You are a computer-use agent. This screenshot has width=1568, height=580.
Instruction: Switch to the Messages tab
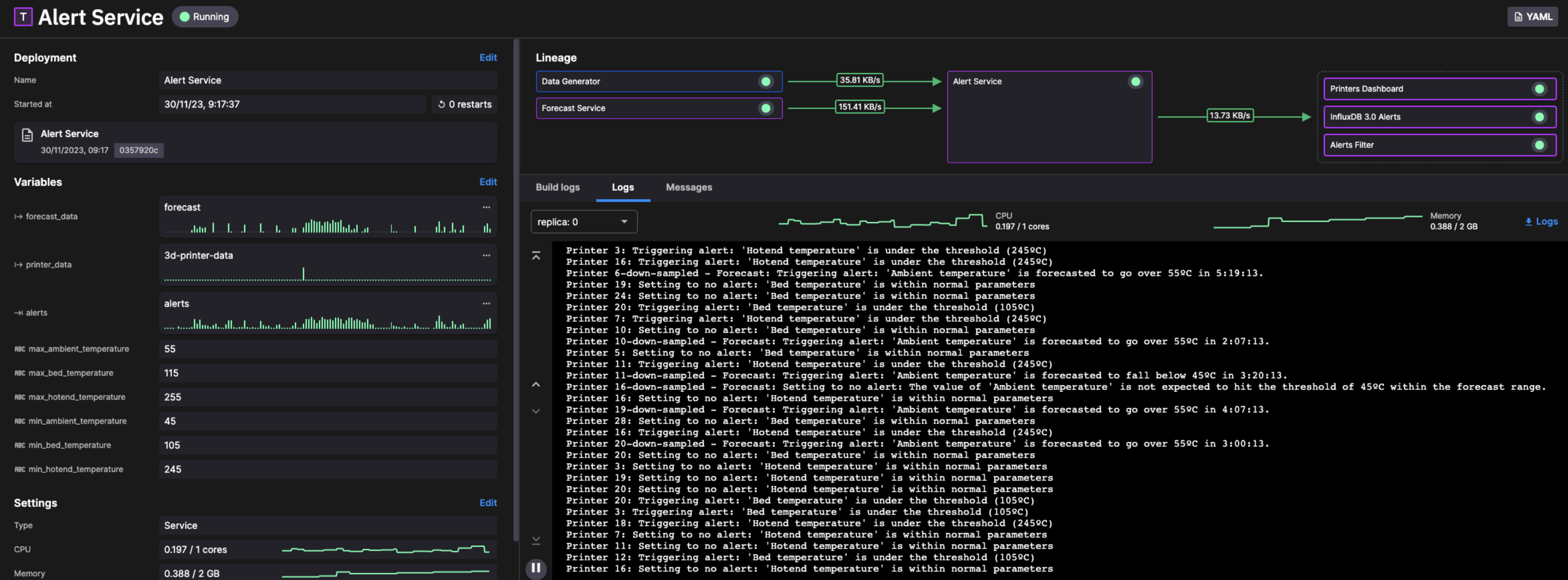click(689, 188)
